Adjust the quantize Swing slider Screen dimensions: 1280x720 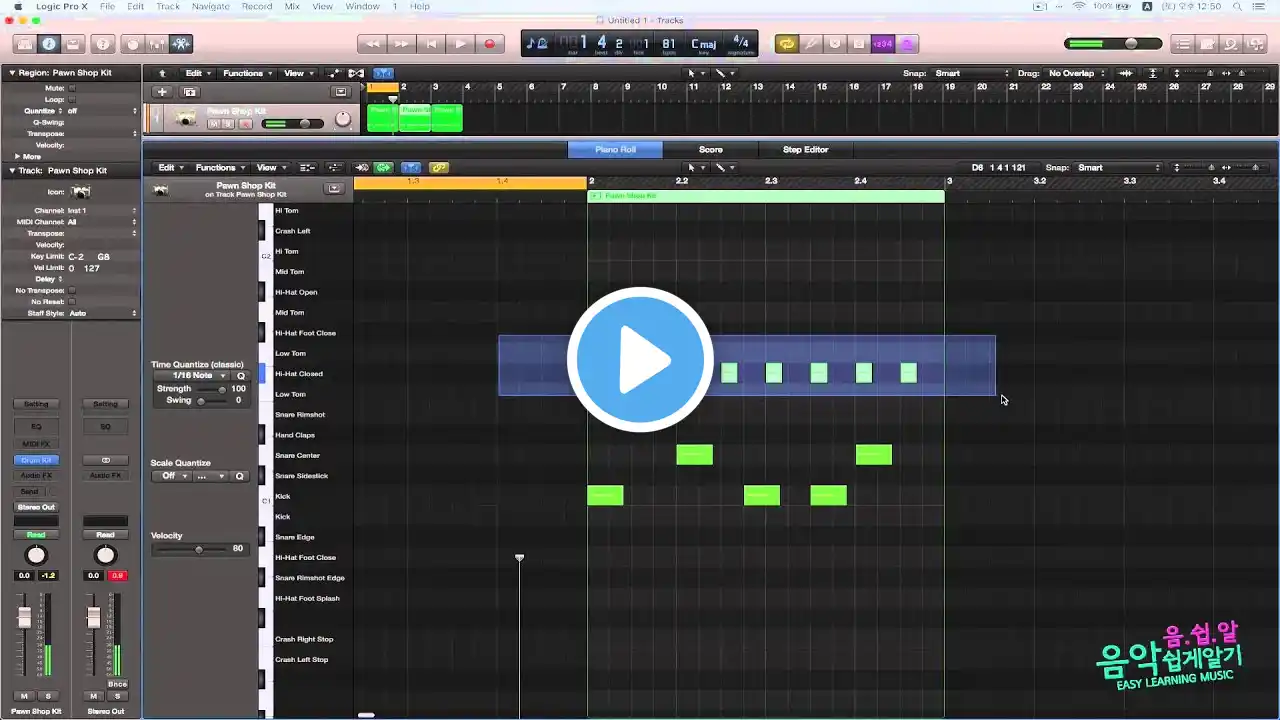[x=211, y=400]
